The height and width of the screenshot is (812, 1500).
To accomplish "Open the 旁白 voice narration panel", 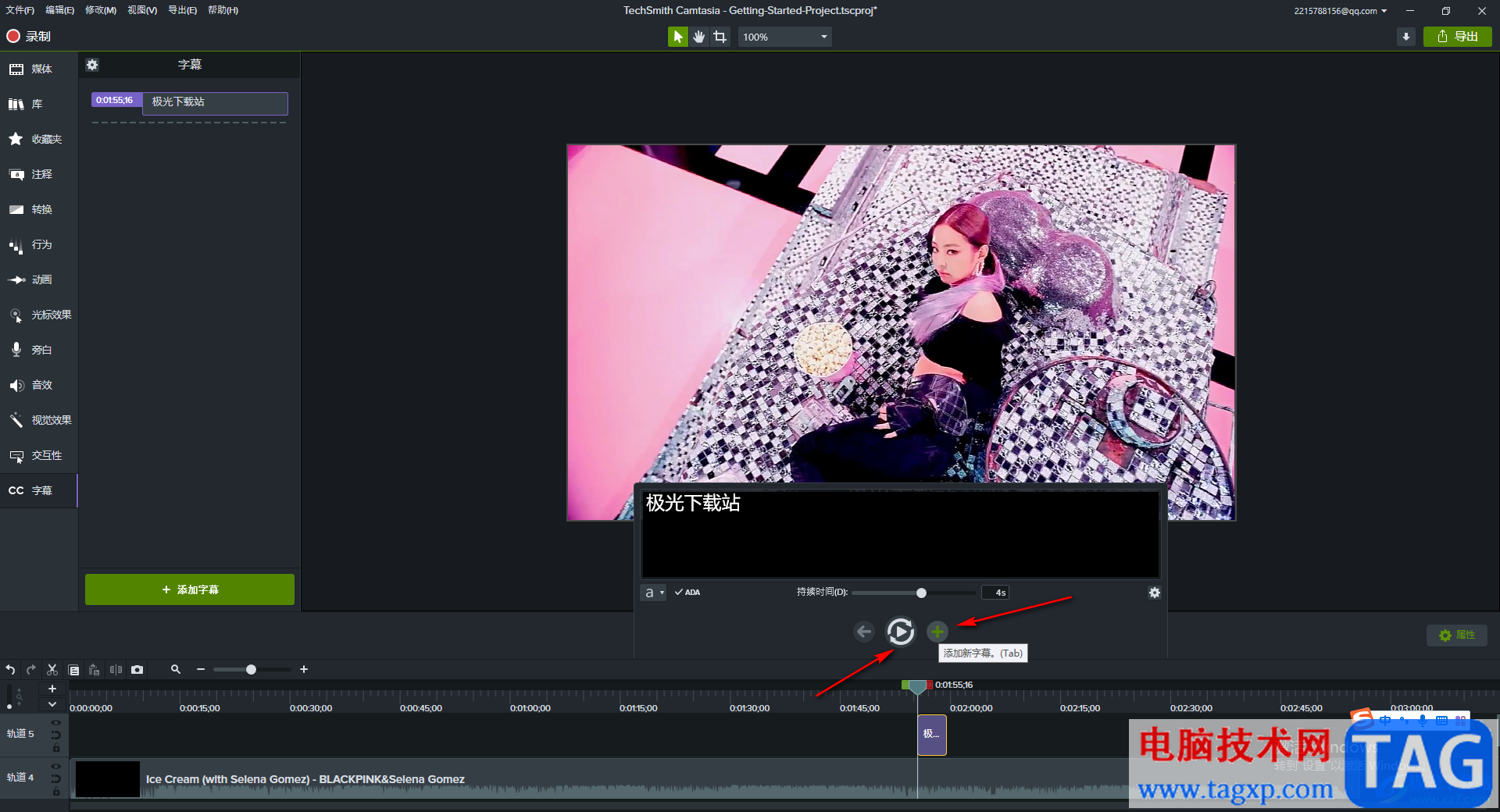I will 39,350.
